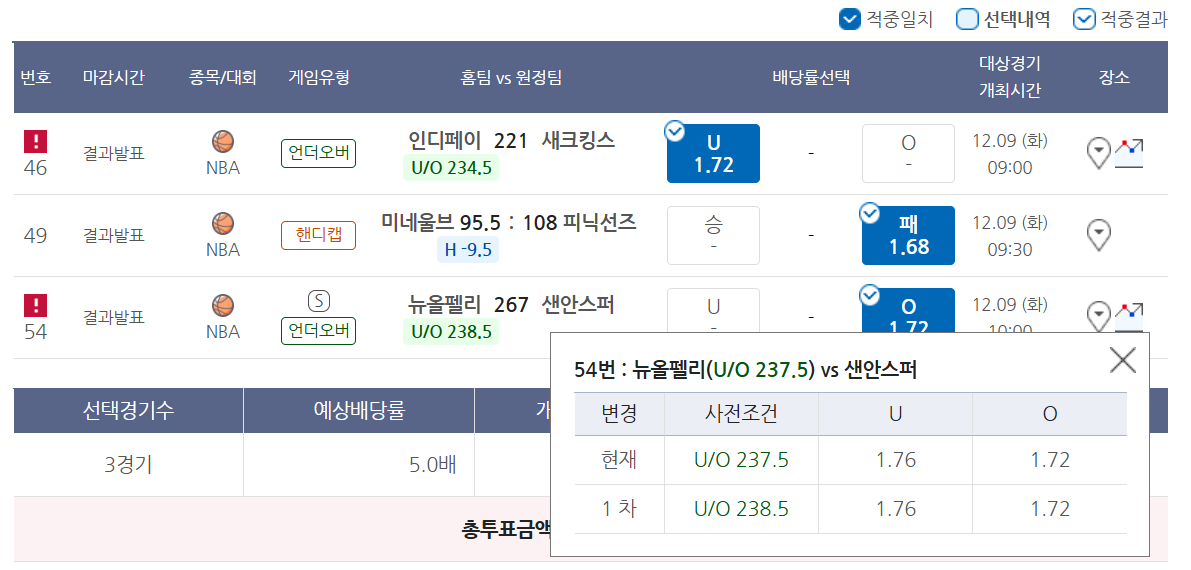
Task: Click the 언더오버 game type tag for game 46
Action: tap(319, 153)
